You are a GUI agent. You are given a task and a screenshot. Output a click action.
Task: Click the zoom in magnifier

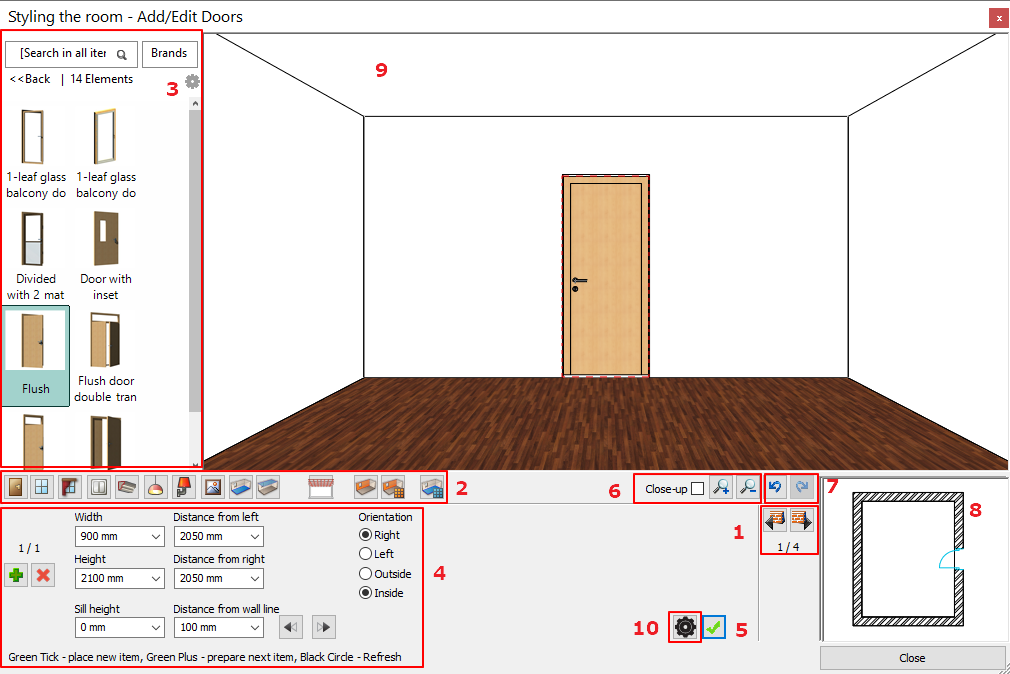point(721,488)
